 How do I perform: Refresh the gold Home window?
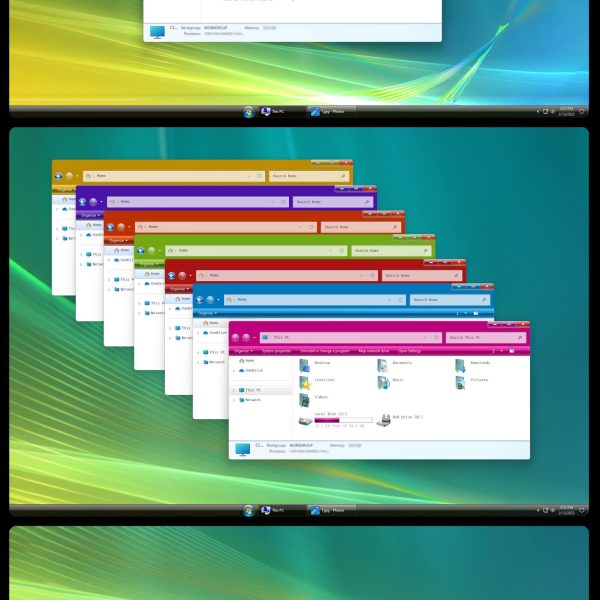pos(259,176)
